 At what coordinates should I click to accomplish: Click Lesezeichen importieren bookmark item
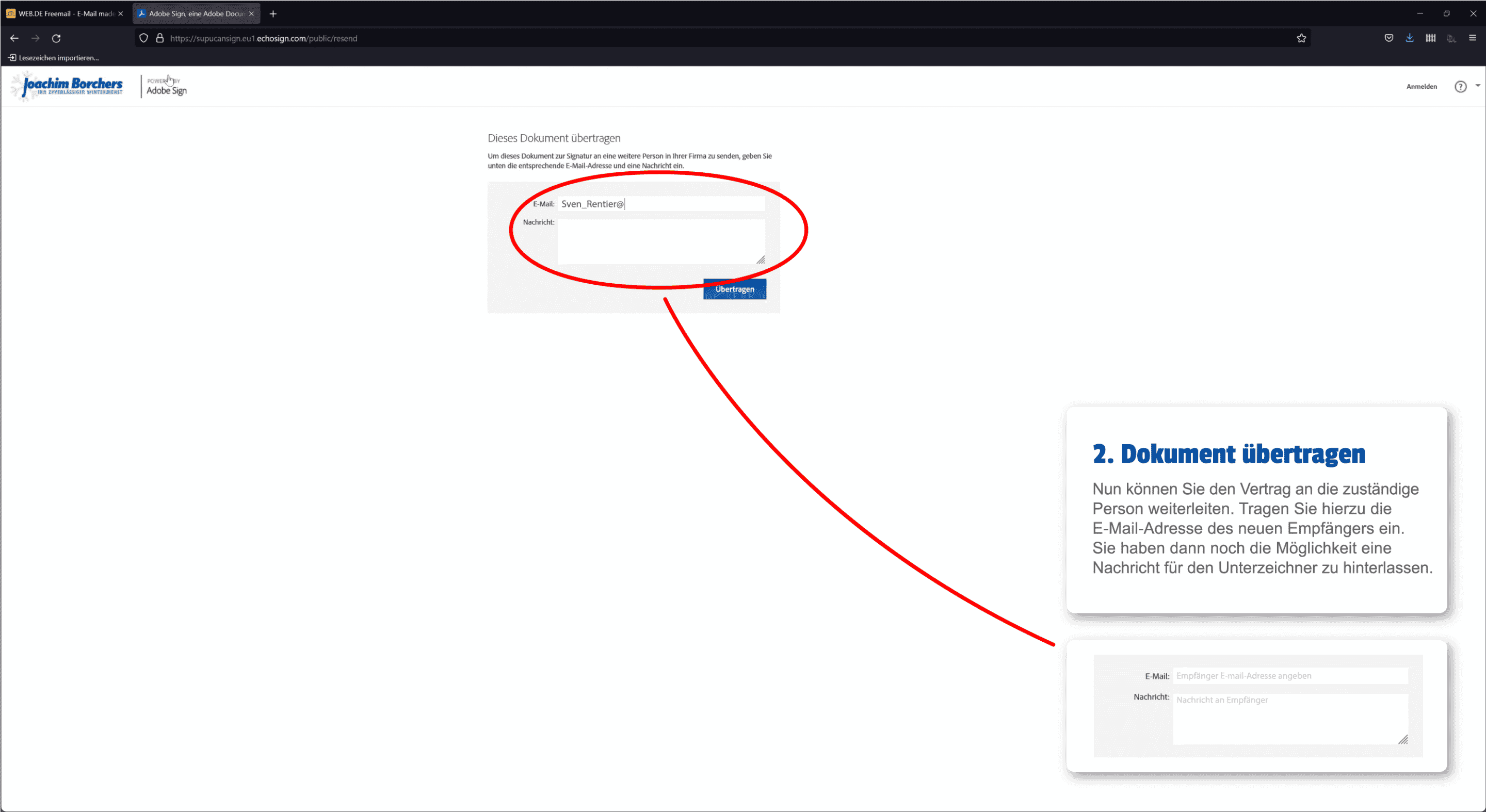pyautogui.click(x=54, y=58)
